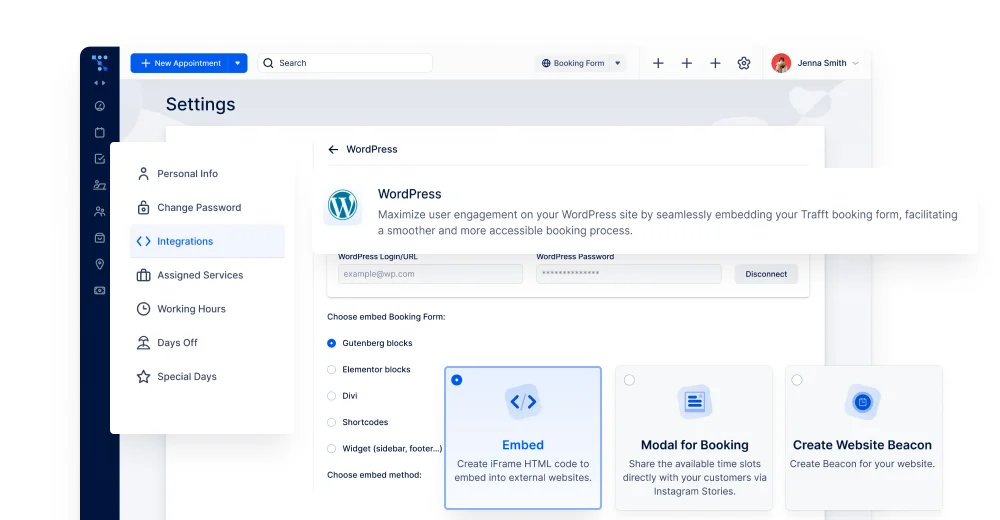Click the Settings page heading
Image resolution: width=1000 pixels, height=520 pixels.
coord(200,104)
